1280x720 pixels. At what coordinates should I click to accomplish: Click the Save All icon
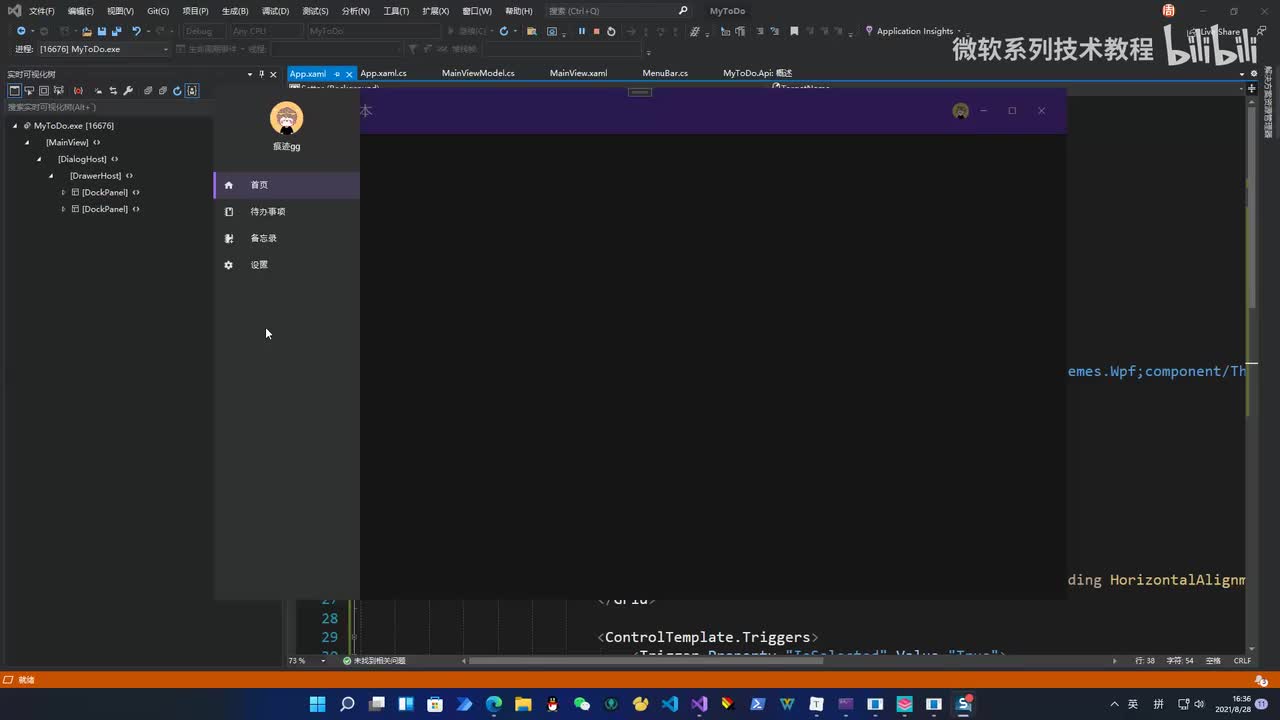point(116,31)
